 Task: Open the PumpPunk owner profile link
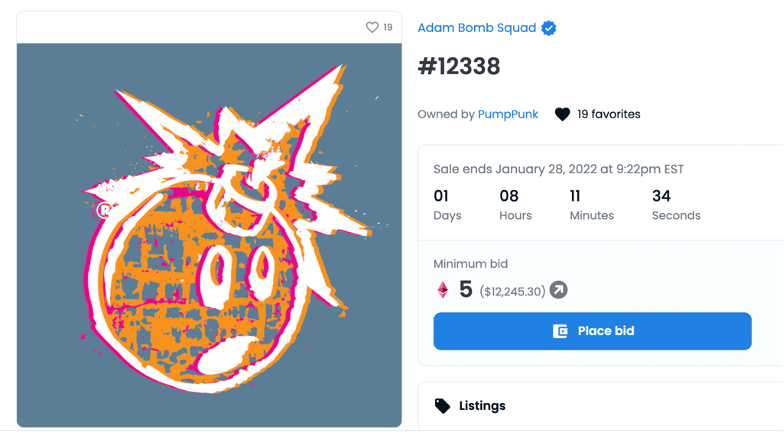click(x=508, y=114)
